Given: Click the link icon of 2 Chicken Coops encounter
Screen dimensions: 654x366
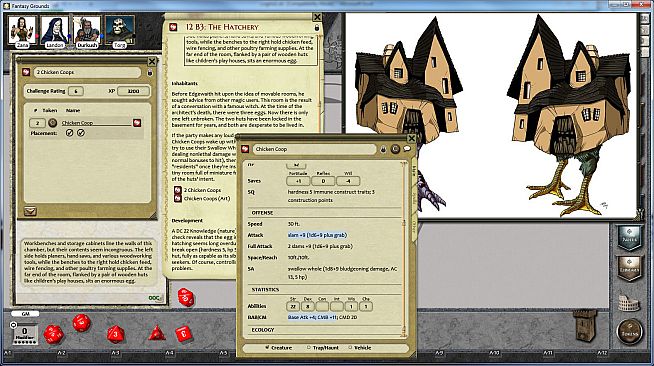Looking at the screenshot, I should click(26, 72).
